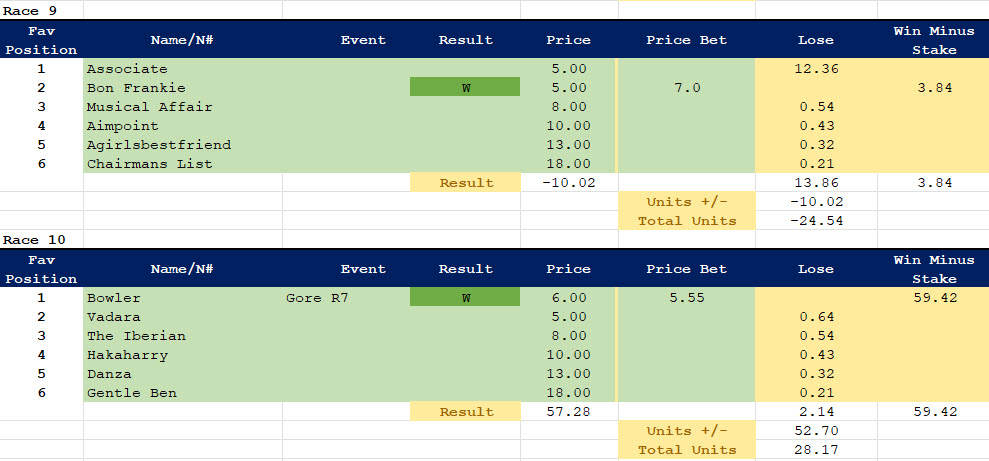This screenshot has height=461, width=989.
Task: Click the 57.28 result price cell
Action: (568, 412)
